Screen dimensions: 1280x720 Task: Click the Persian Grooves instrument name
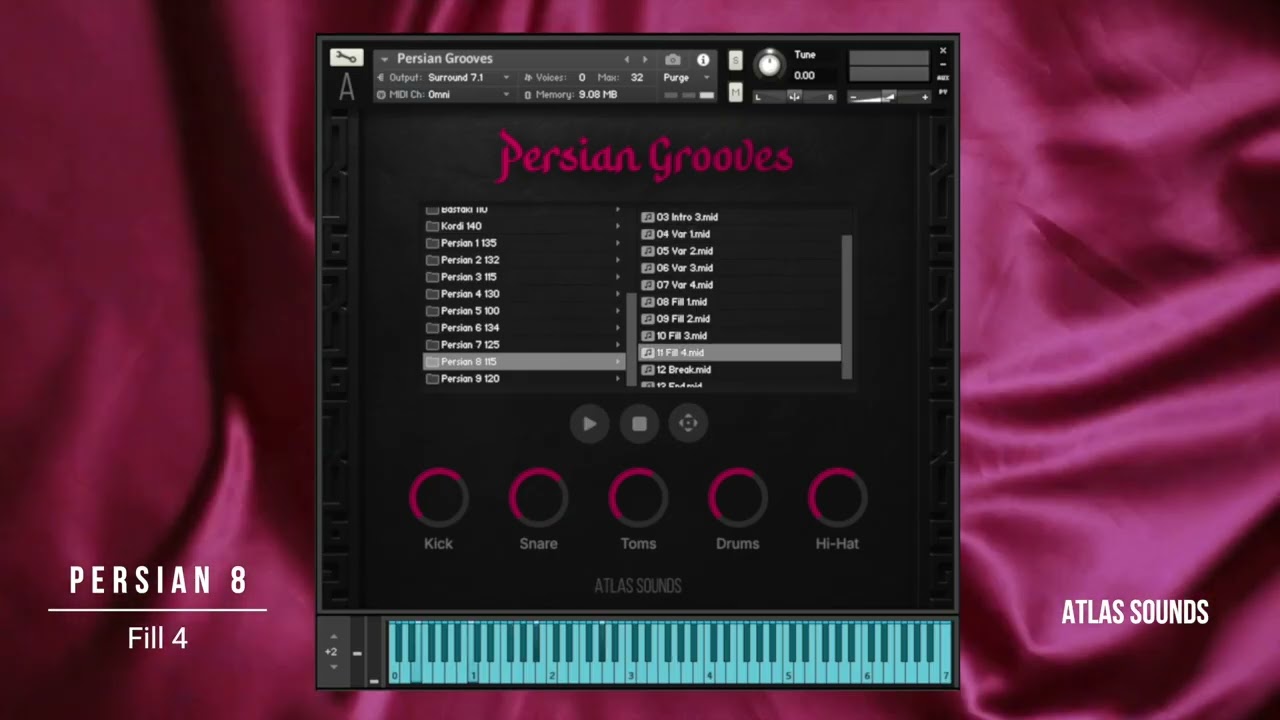(445, 59)
